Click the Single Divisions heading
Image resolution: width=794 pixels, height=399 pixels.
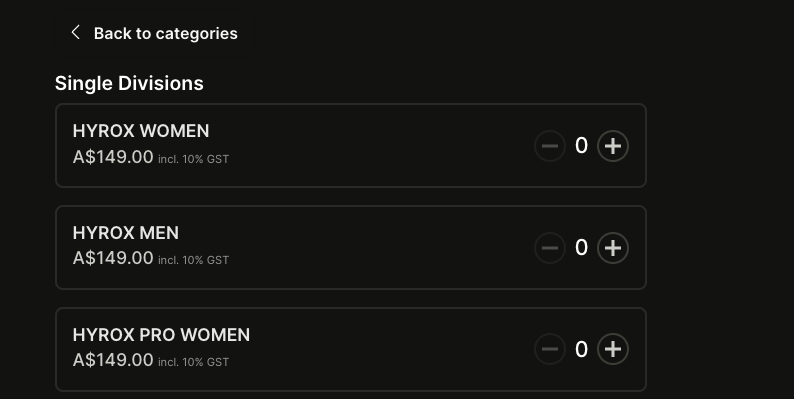129,84
